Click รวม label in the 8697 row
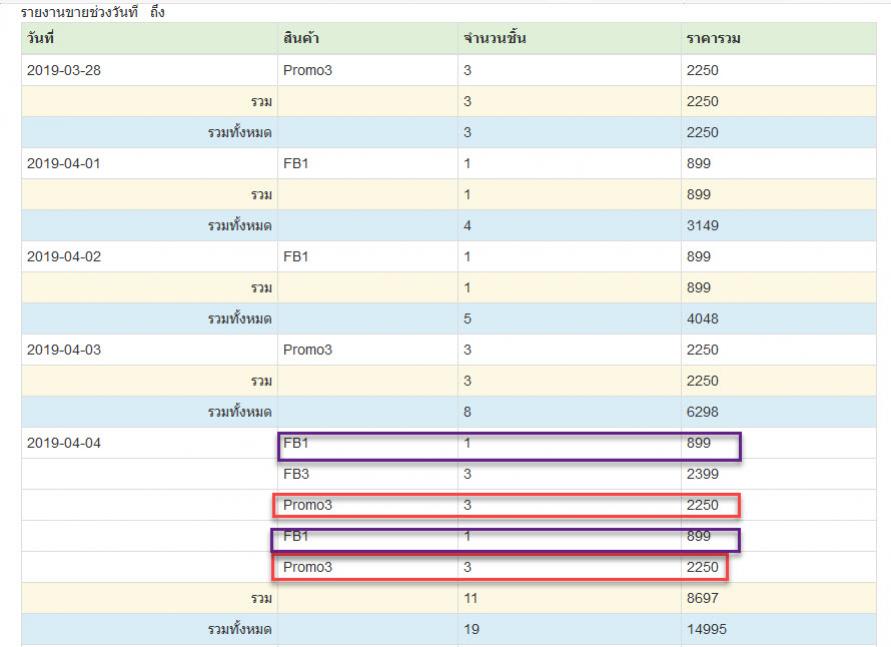The height and width of the screenshot is (647, 891). coord(261,598)
